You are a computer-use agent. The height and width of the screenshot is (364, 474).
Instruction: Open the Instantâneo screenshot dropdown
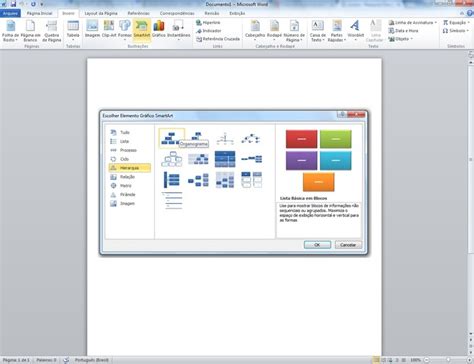click(x=178, y=31)
